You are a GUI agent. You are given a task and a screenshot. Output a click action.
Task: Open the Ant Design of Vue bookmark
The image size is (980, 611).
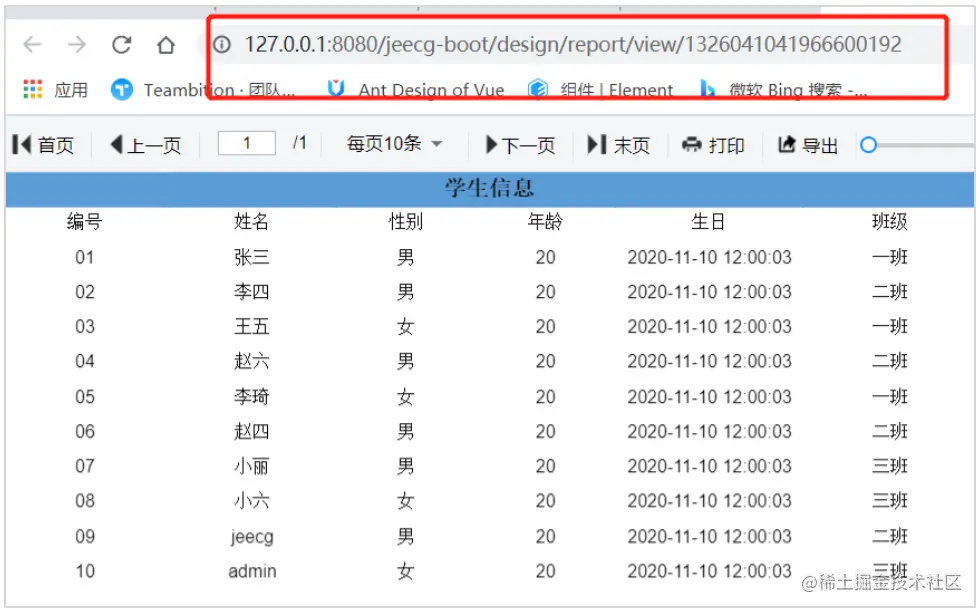click(416, 90)
